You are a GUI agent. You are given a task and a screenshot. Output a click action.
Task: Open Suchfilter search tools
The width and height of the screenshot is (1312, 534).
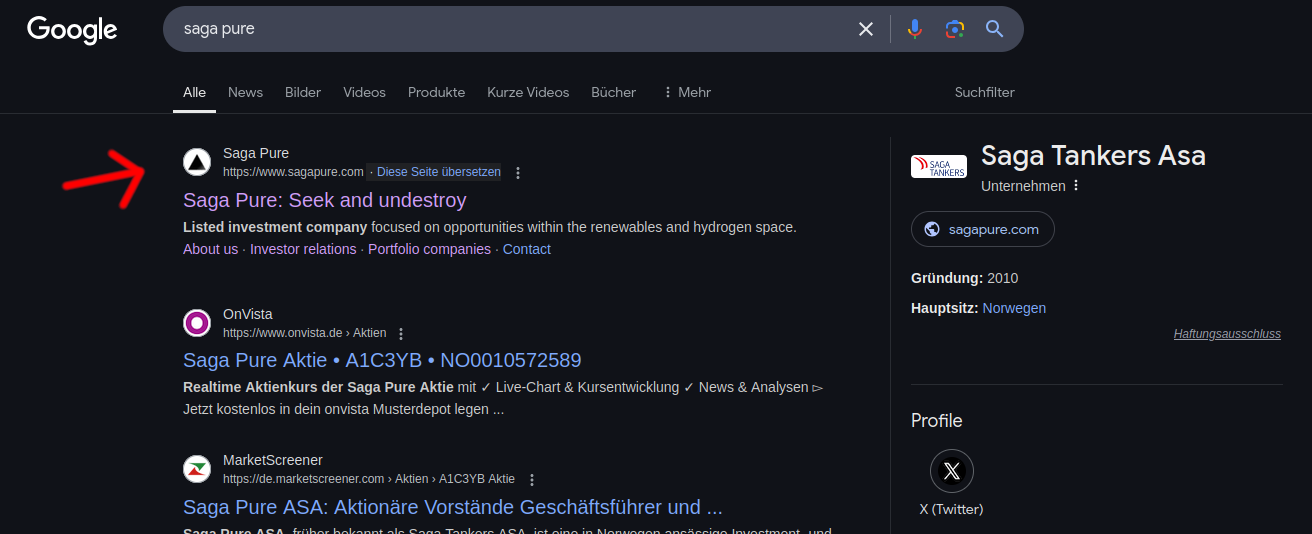[x=984, y=92]
